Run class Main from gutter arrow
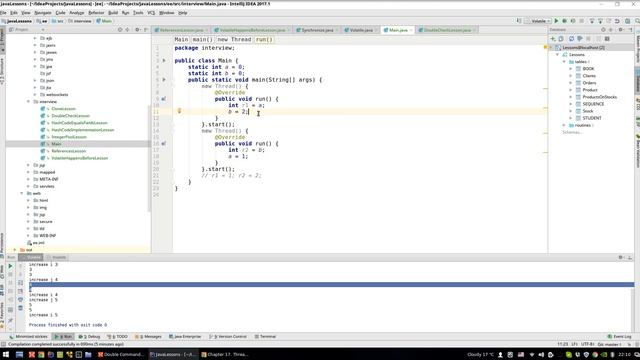Viewport: 640px width, 360px height. pos(164,60)
